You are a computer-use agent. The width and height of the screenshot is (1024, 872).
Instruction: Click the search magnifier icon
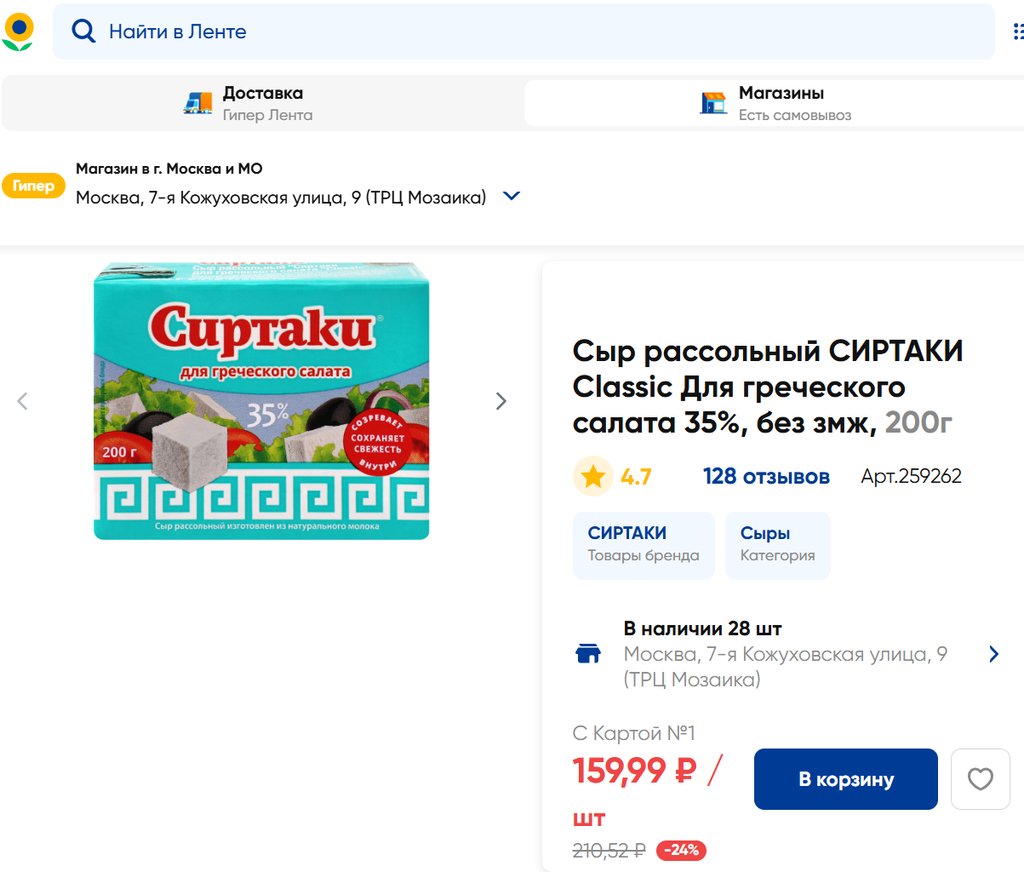(84, 32)
